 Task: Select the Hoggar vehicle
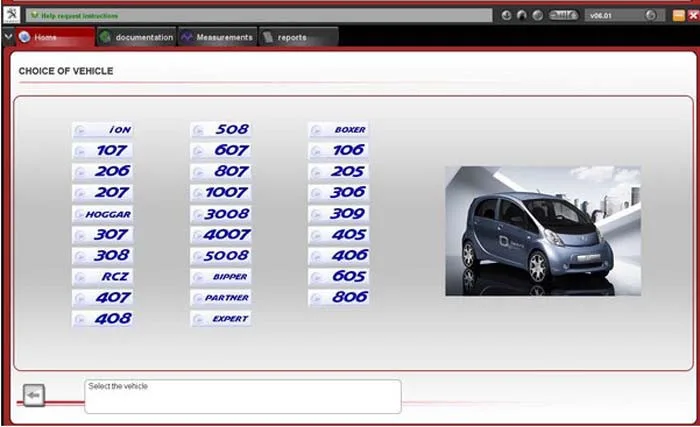(x=103, y=214)
